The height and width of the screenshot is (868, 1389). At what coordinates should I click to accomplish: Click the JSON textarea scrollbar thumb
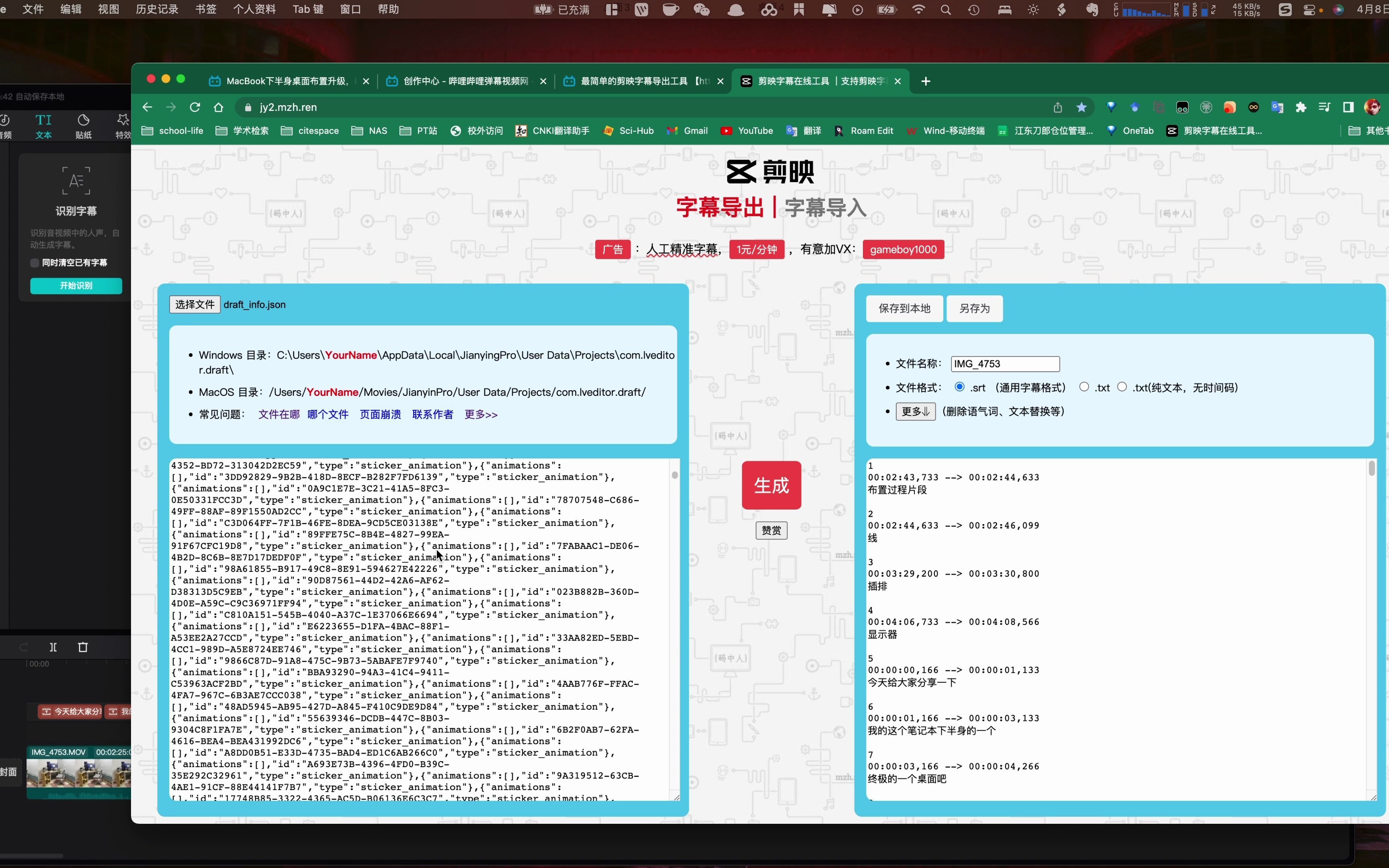coord(674,475)
